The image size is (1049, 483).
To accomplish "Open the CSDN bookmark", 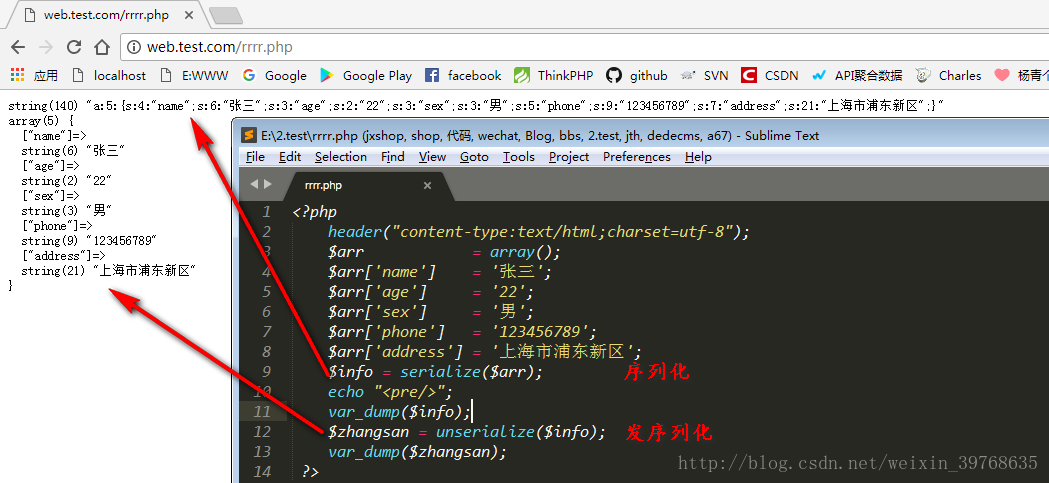I will pos(770,76).
